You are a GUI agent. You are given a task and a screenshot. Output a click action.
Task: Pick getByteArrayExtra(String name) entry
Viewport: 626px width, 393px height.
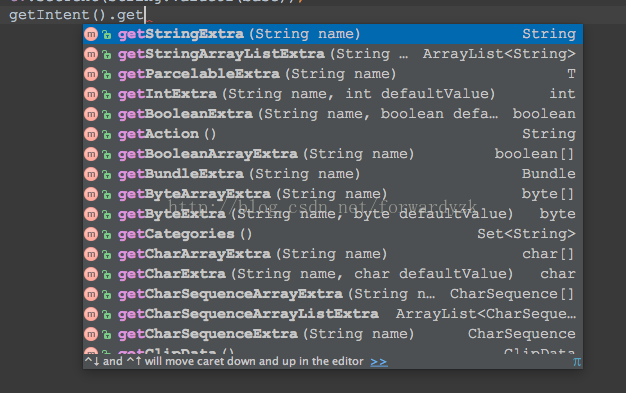333,194
